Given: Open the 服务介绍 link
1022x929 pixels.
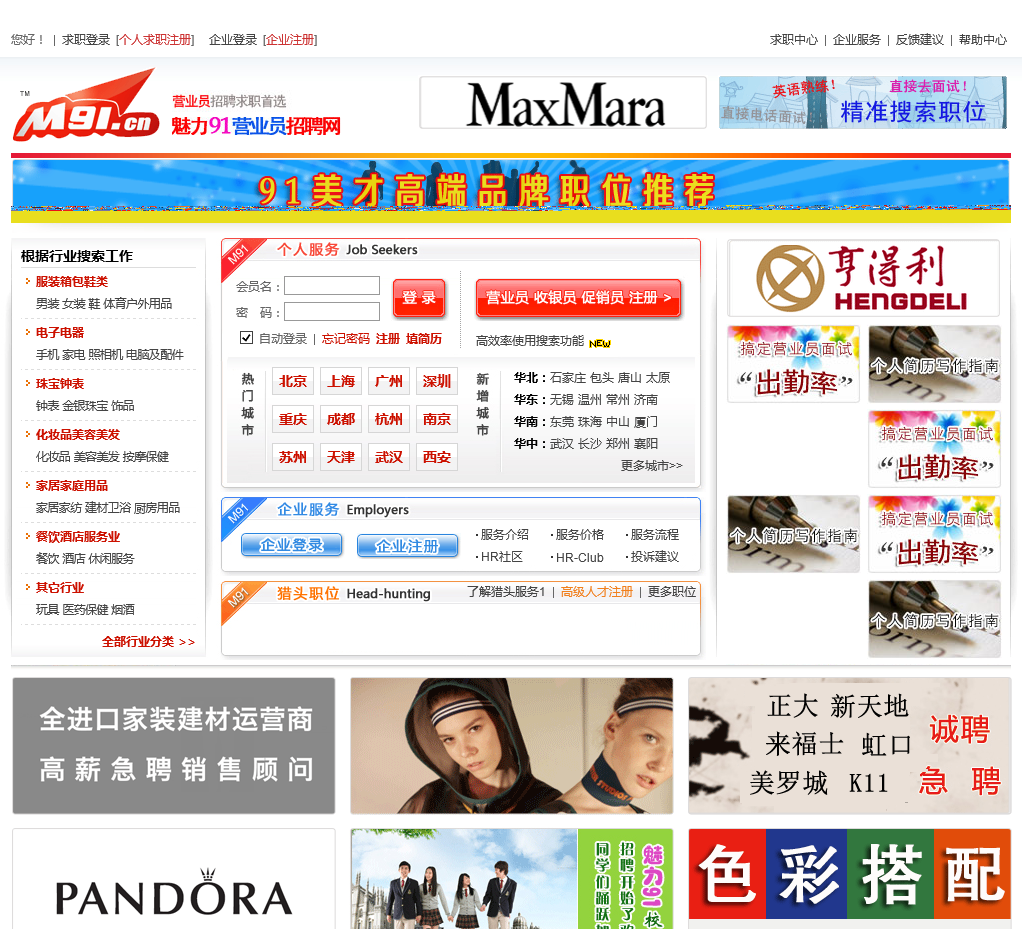Looking at the screenshot, I should tap(503, 535).
